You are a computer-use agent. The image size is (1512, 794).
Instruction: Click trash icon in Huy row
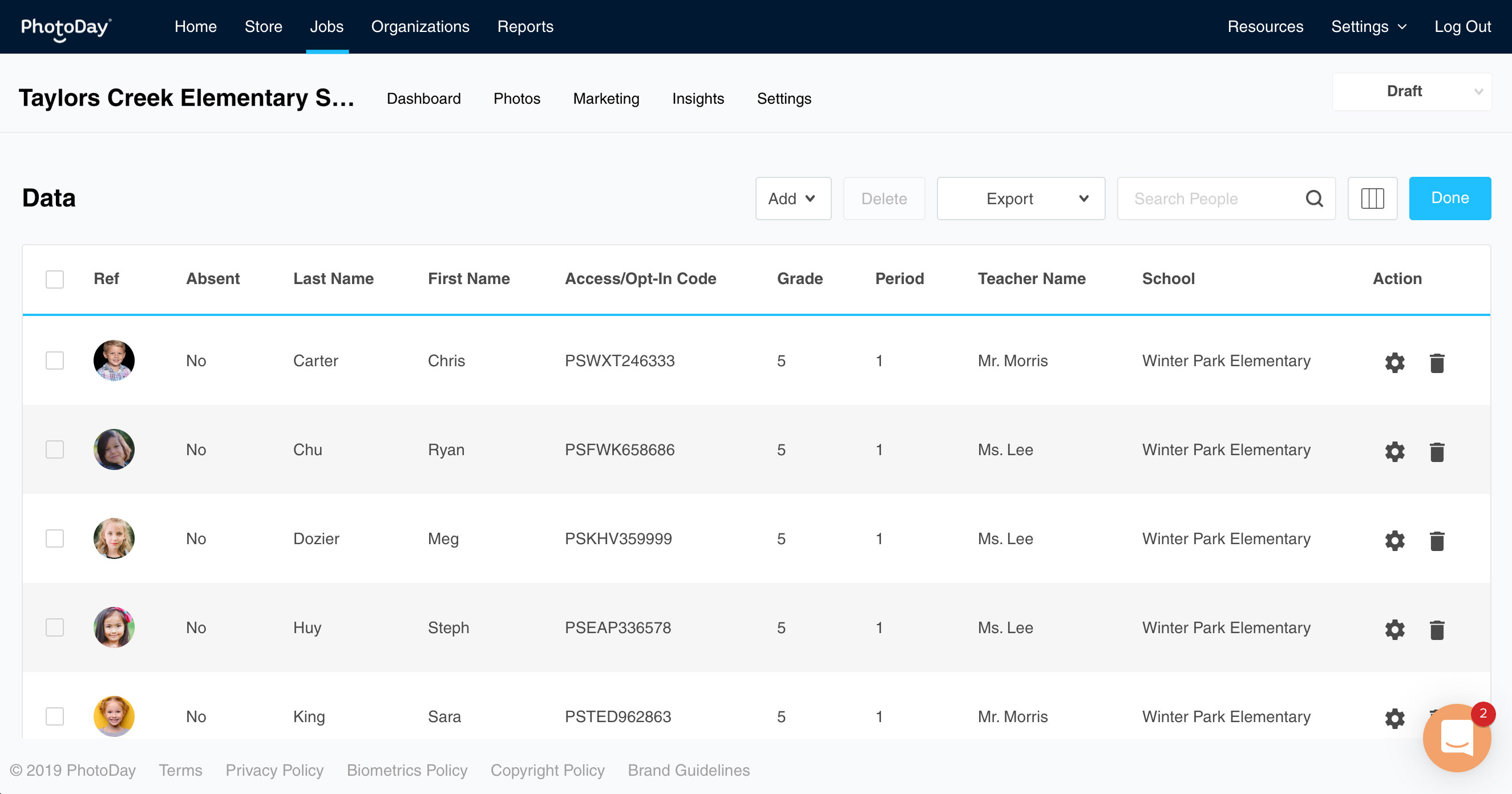click(x=1436, y=629)
